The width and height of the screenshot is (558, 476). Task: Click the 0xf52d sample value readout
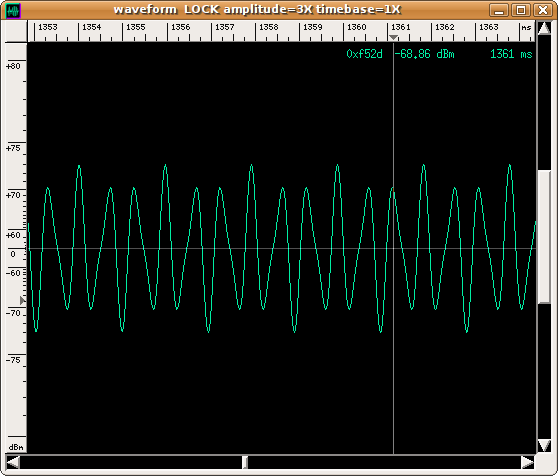coord(364,54)
